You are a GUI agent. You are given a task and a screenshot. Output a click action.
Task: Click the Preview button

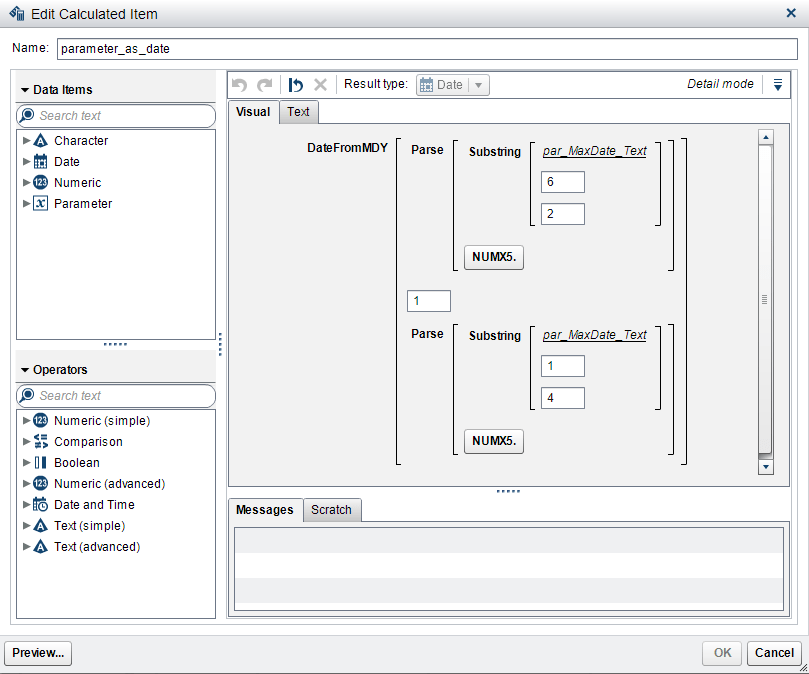(x=37, y=653)
